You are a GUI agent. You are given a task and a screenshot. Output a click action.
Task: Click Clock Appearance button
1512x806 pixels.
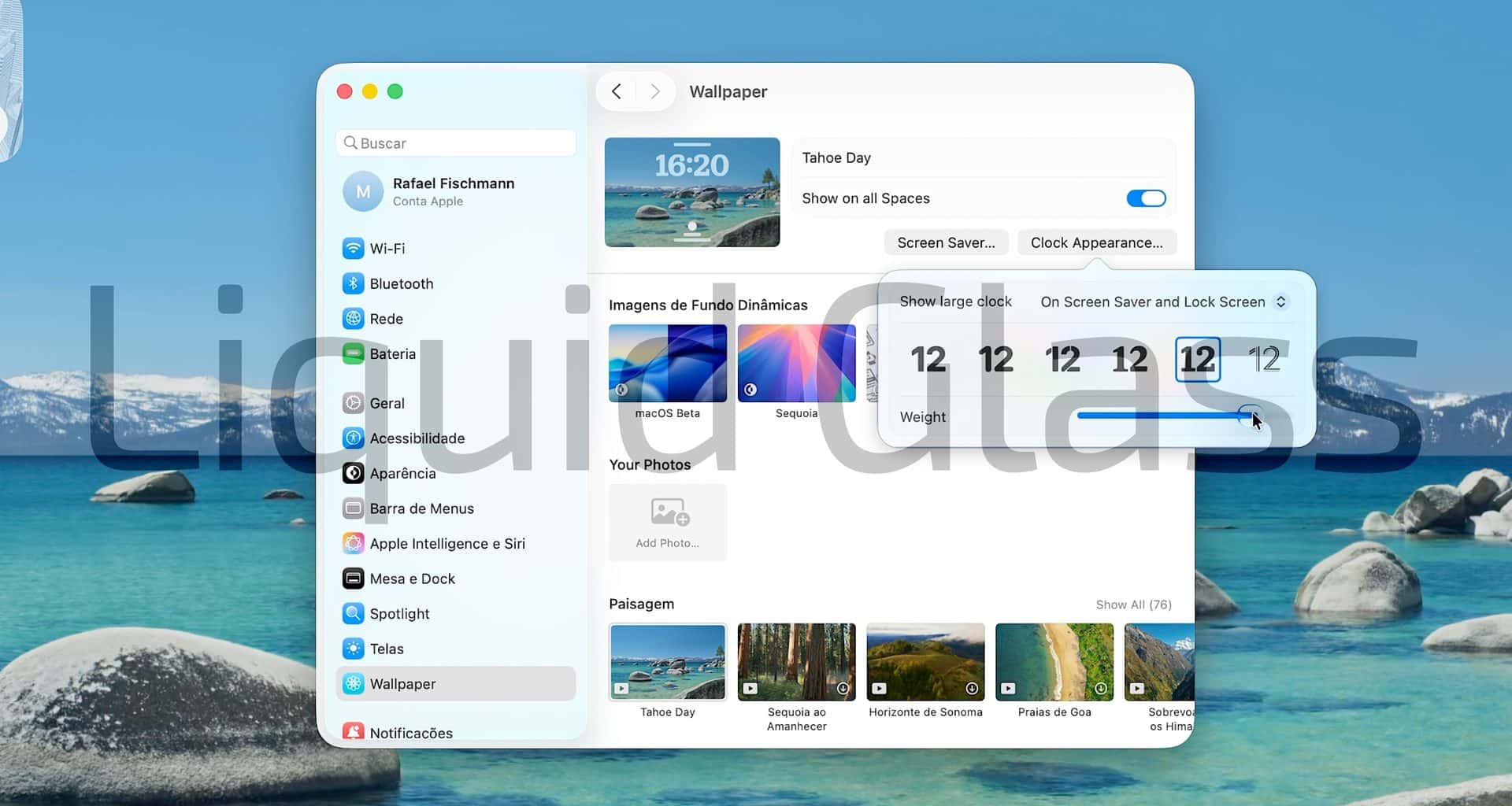tap(1096, 242)
